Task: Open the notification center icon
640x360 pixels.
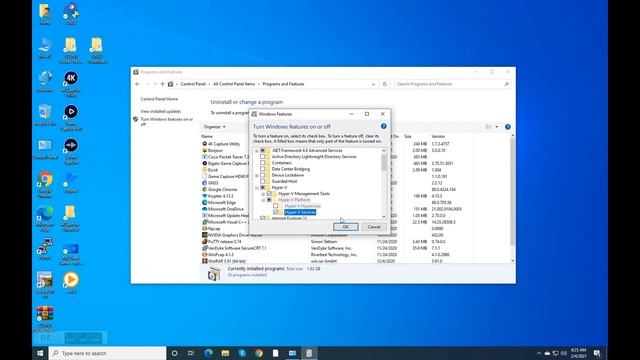Action: tap(597, 353)
